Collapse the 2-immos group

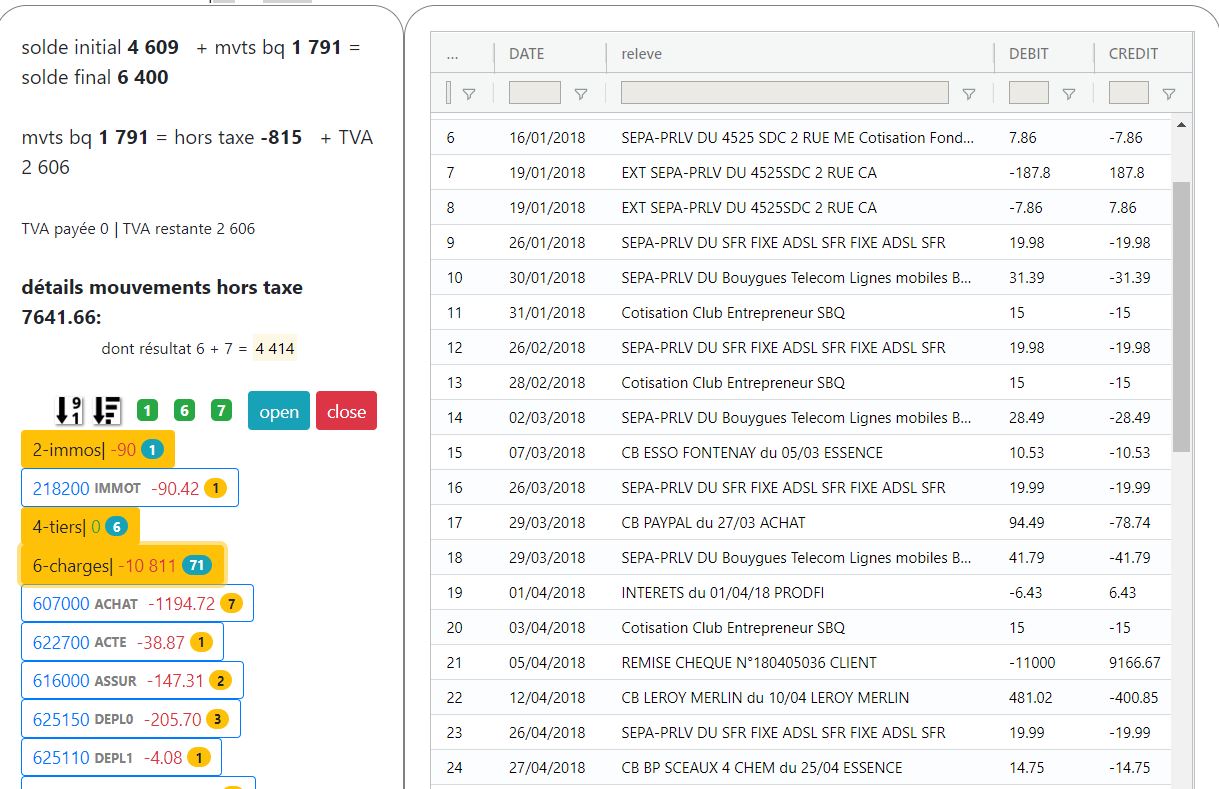(97, 449)
